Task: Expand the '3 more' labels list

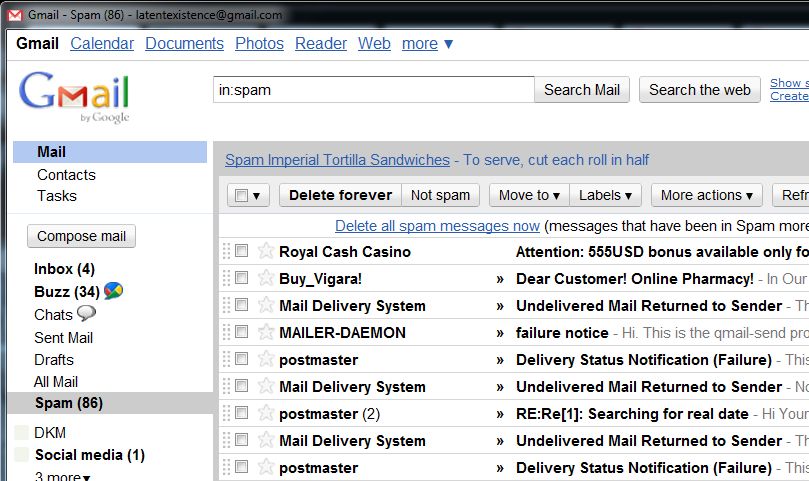Action: [x=62, y=476]
